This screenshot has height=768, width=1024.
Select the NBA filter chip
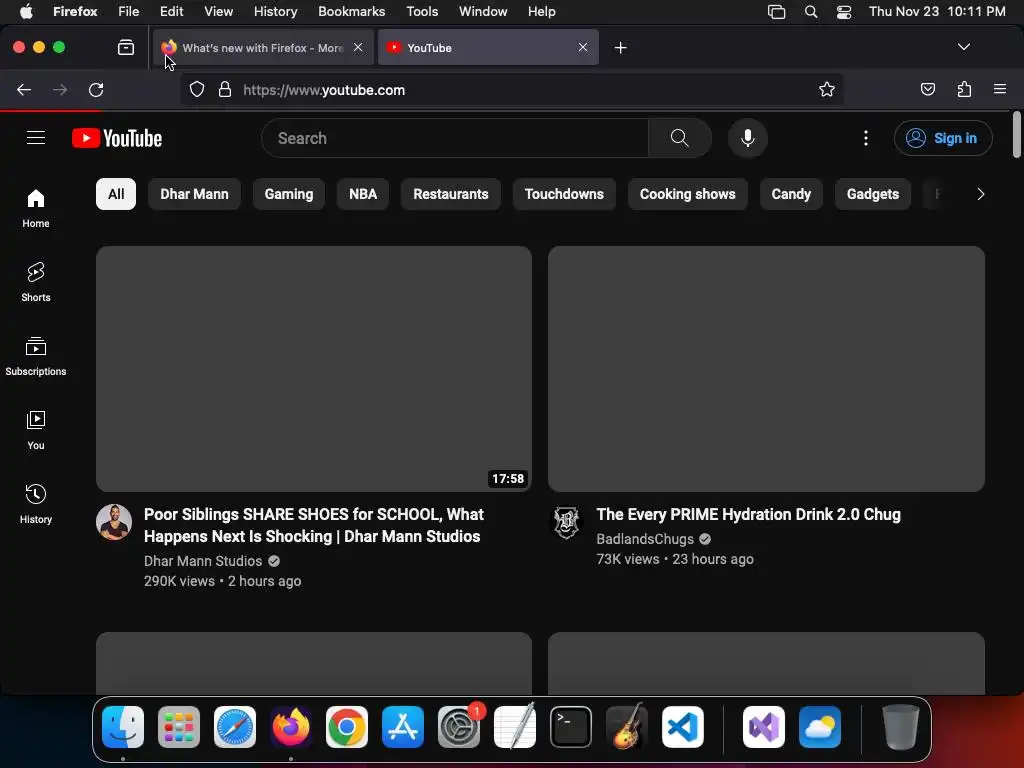coord(363,194)
